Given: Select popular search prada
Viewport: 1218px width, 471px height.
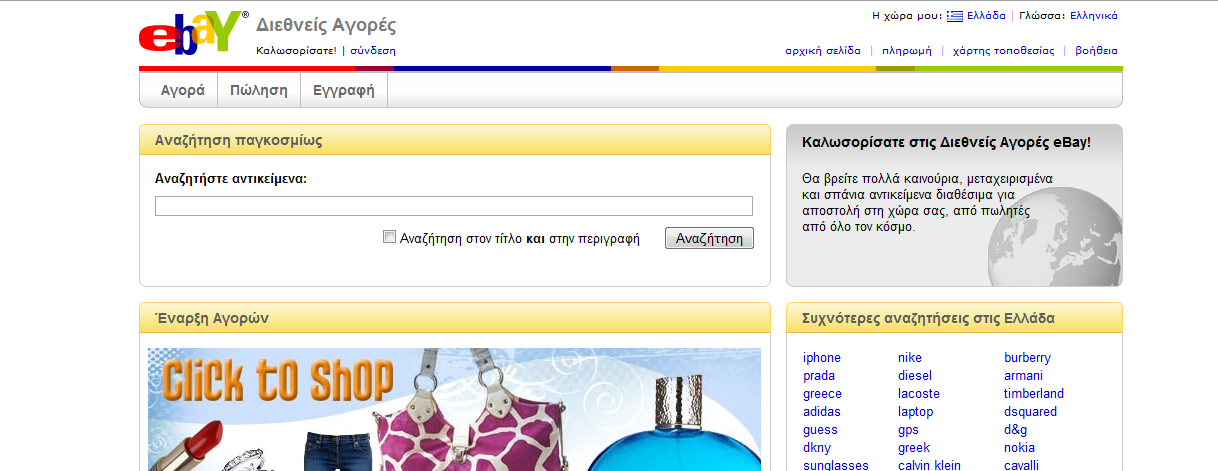Looking at the screenshot, I should [819, 376].
